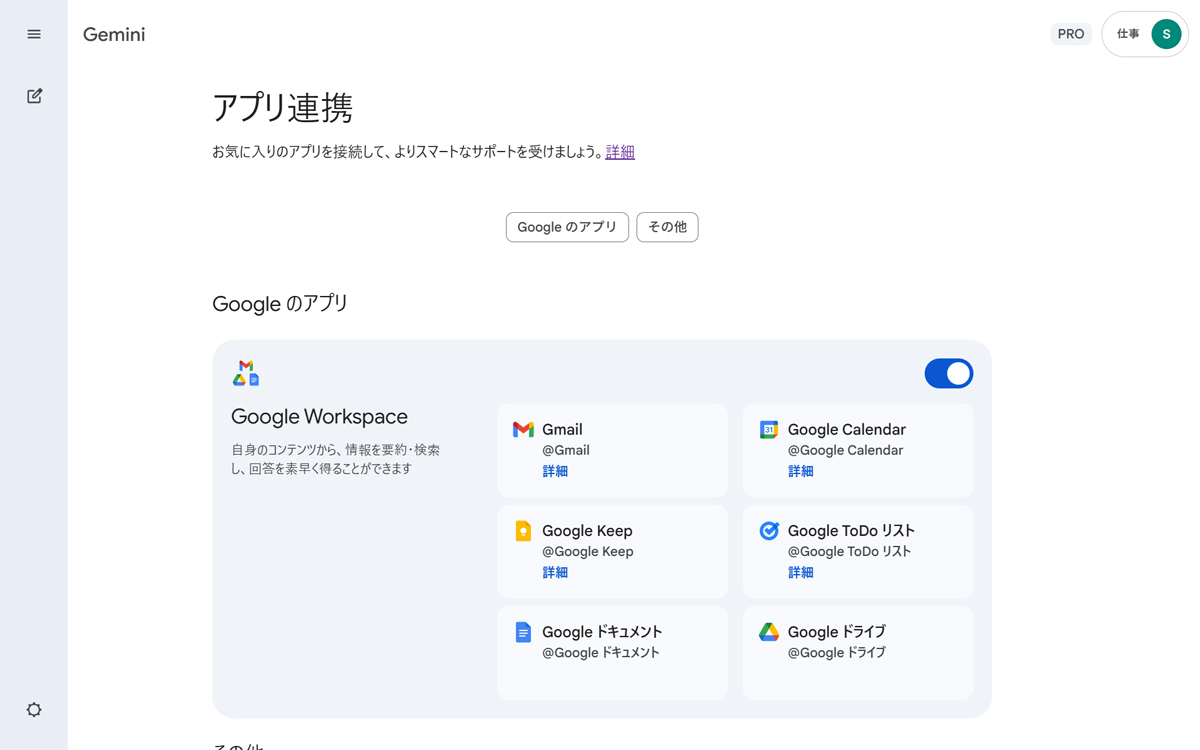1200x750 pixels.
Task: Select the Google のアプリ filter chip
Action: coord(567,227)
